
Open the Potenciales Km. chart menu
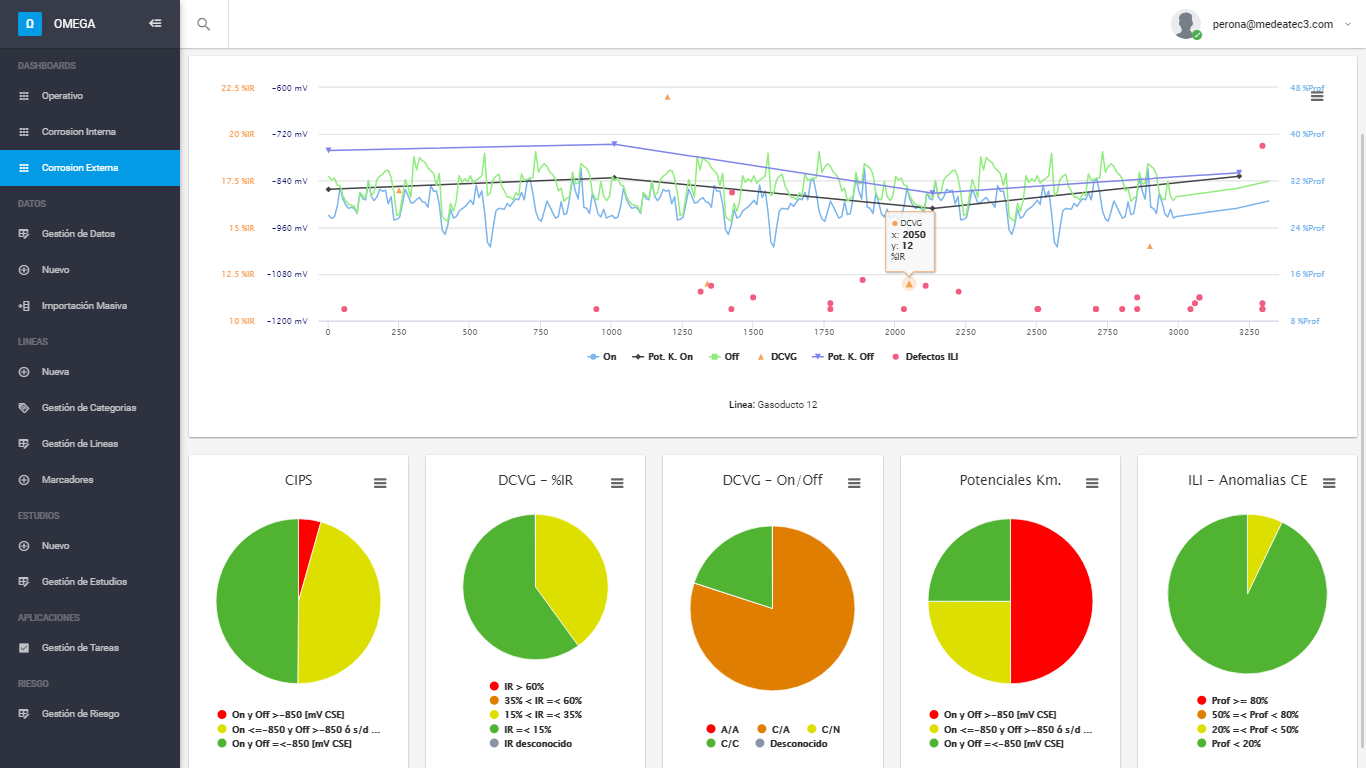coord(1092,483)
